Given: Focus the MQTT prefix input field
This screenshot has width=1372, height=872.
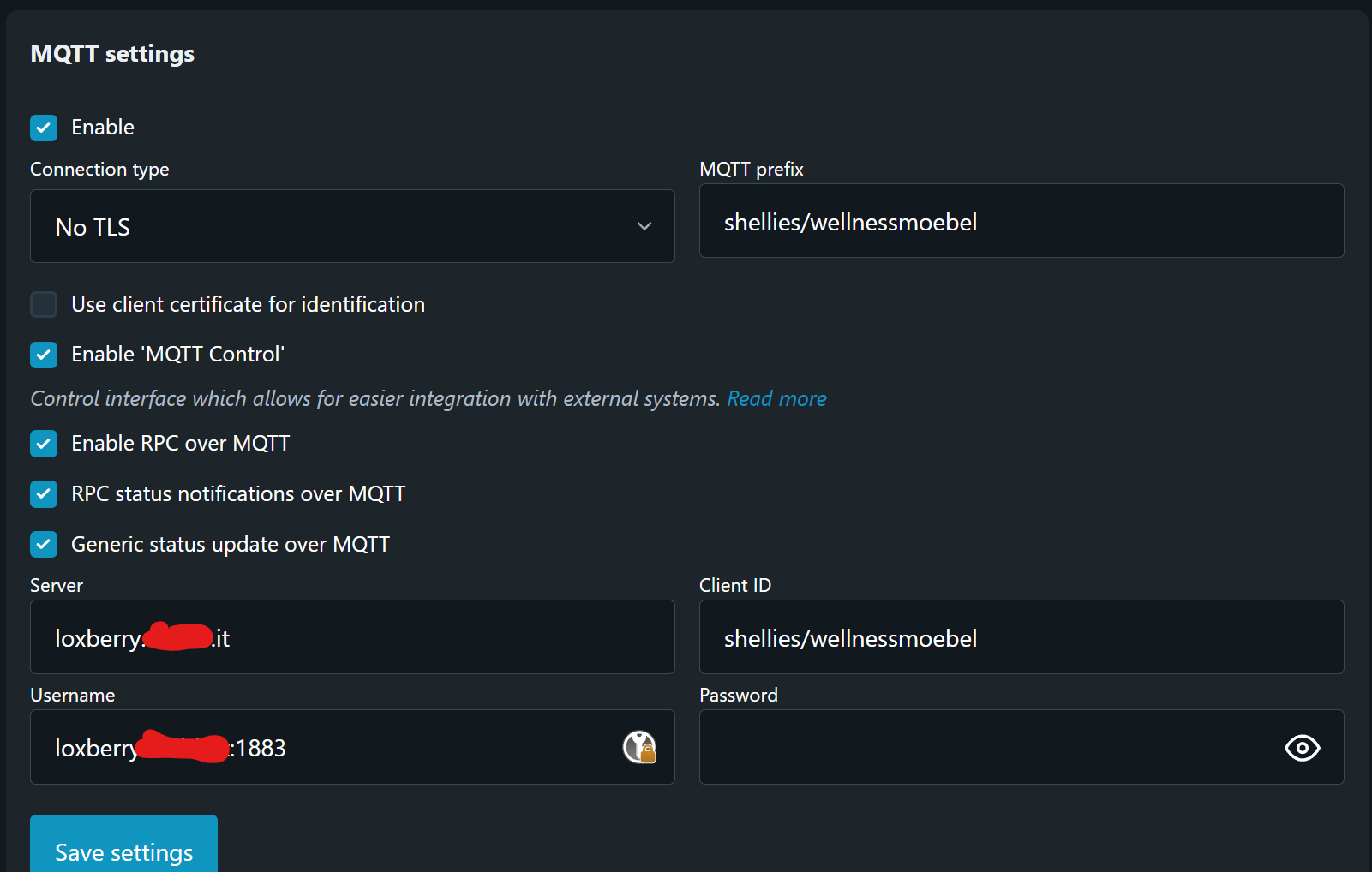Looking at the screenshot, I should click(1021, 221).
